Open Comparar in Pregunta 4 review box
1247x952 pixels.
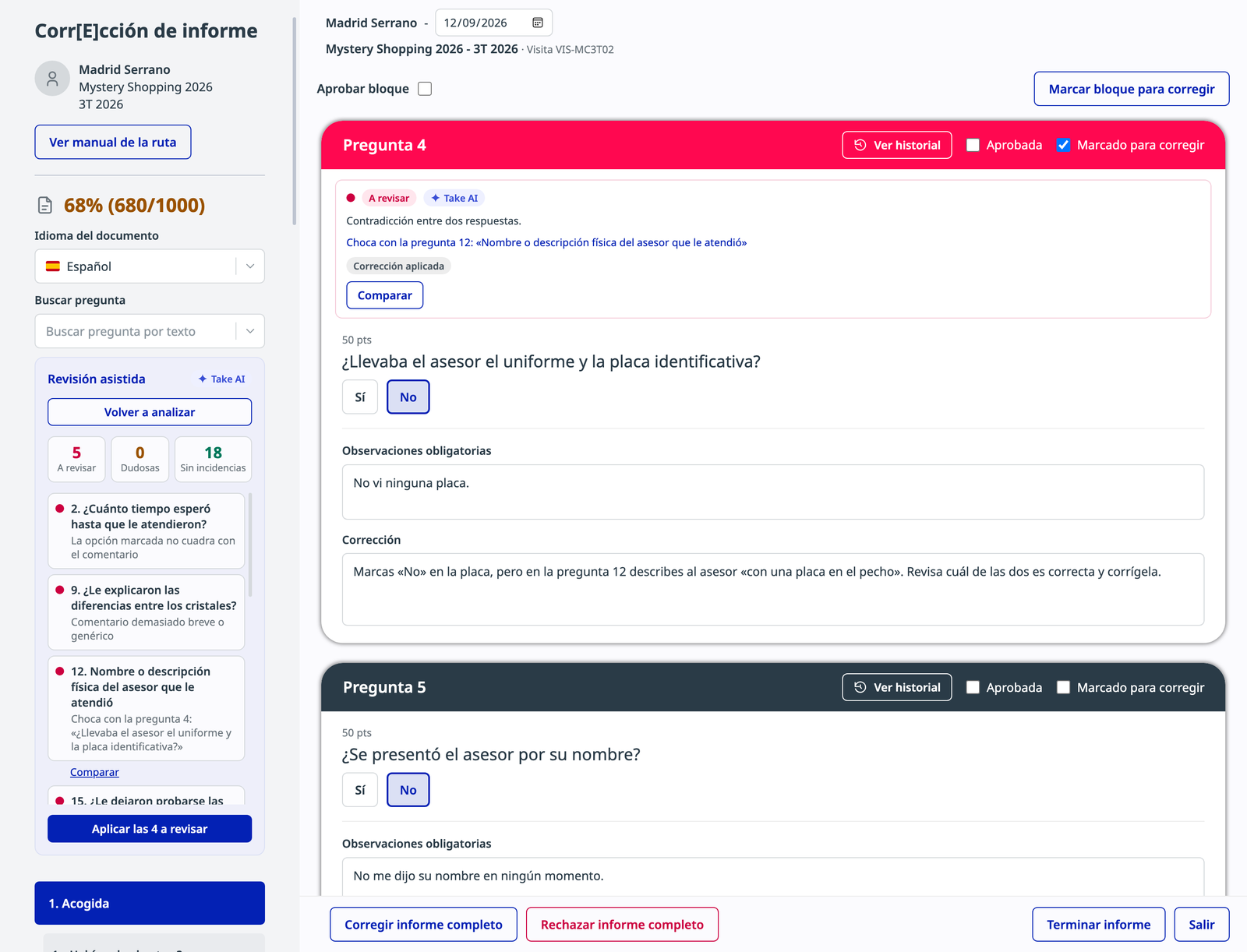pyautogui.click(x=385, y=295)
